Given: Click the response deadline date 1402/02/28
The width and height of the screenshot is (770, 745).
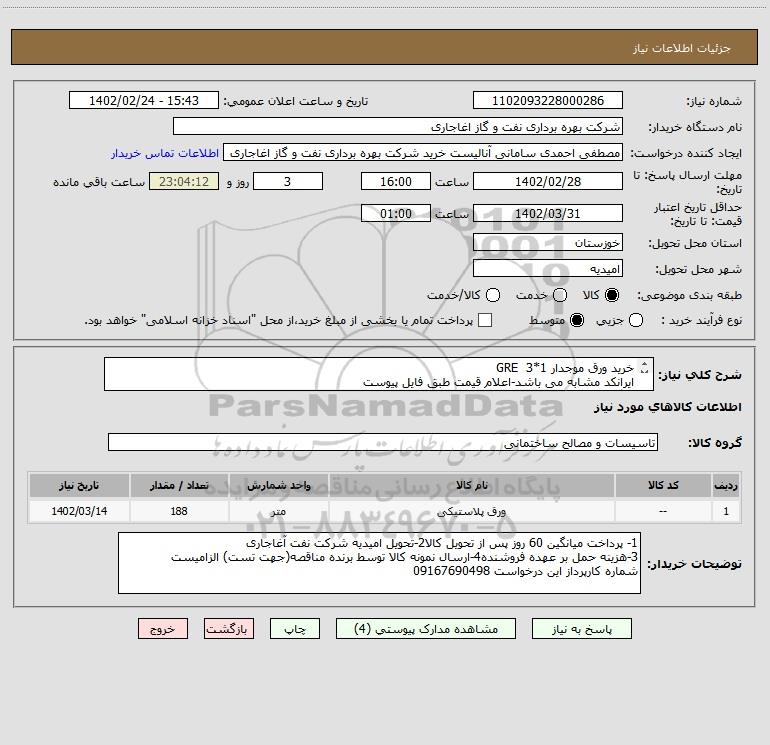Looking at the screenshot, I should pyautogui.click(x=548, y=181).
